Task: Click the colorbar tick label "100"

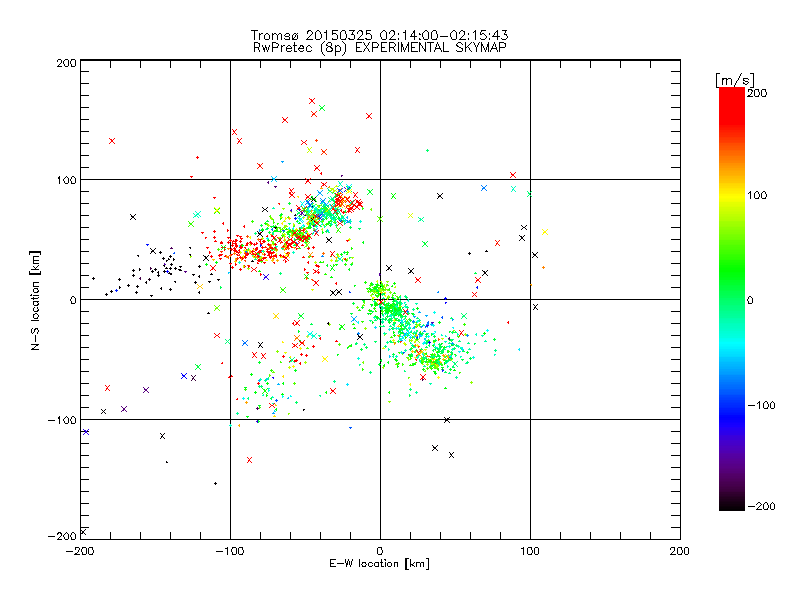Action: coord(757,195)
